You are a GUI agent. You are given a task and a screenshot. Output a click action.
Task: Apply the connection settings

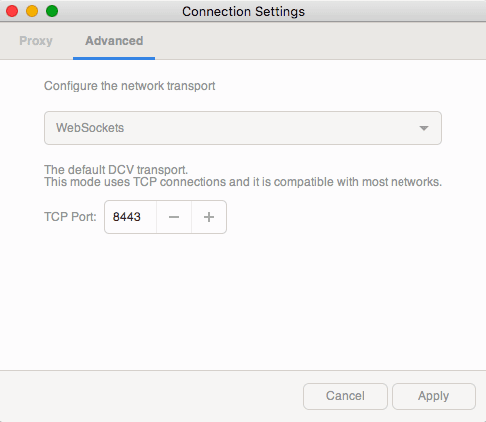click(434, 396)
